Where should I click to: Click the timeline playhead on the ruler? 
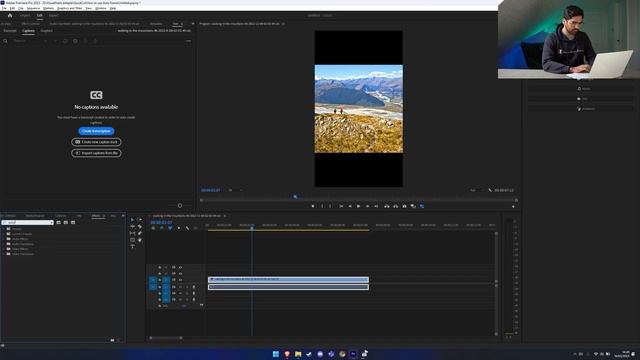click(252, 228)
